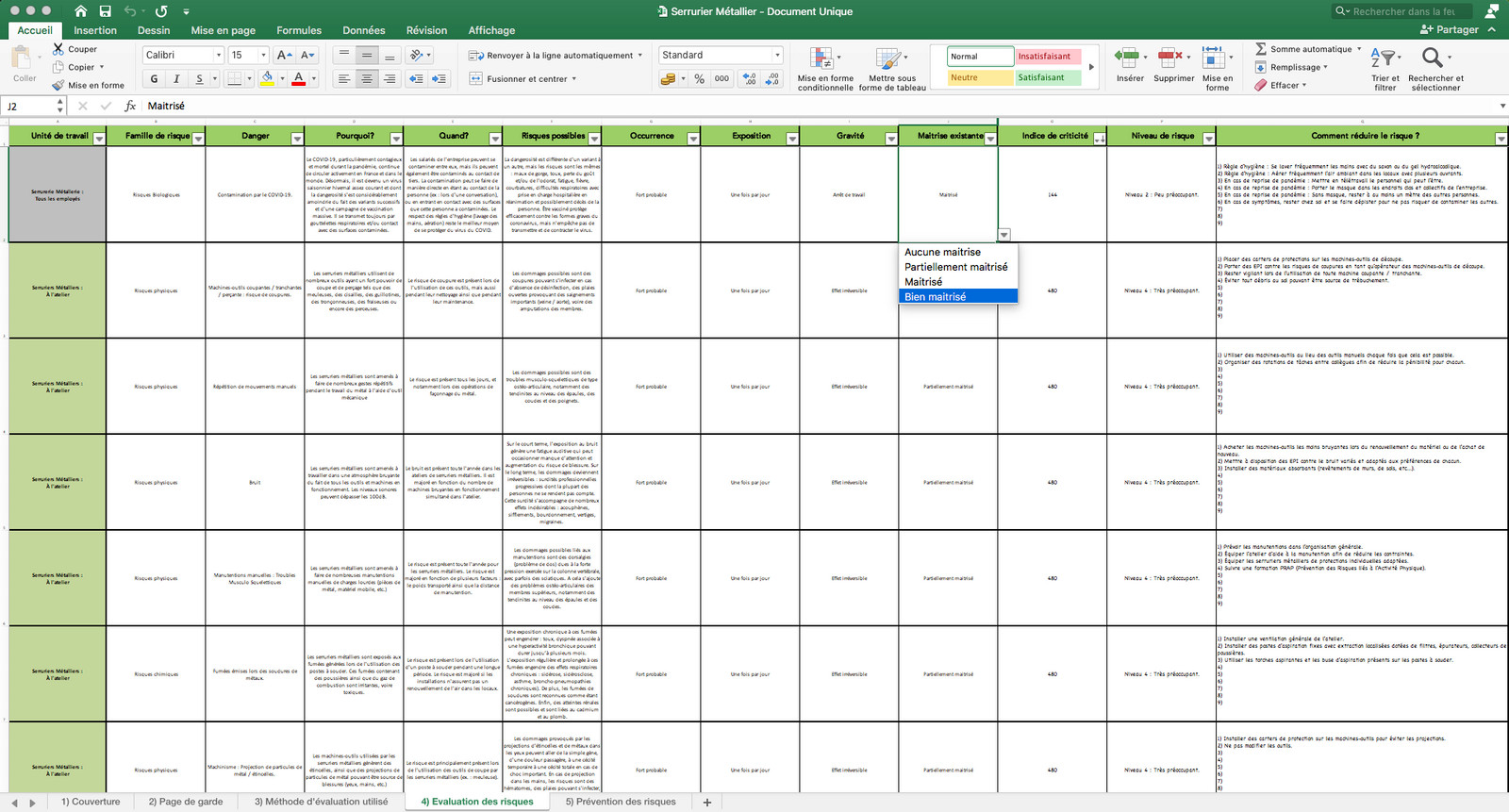Screen dimensions: 1509x812
Task: Toggle align text left
Action: point(344,79)
